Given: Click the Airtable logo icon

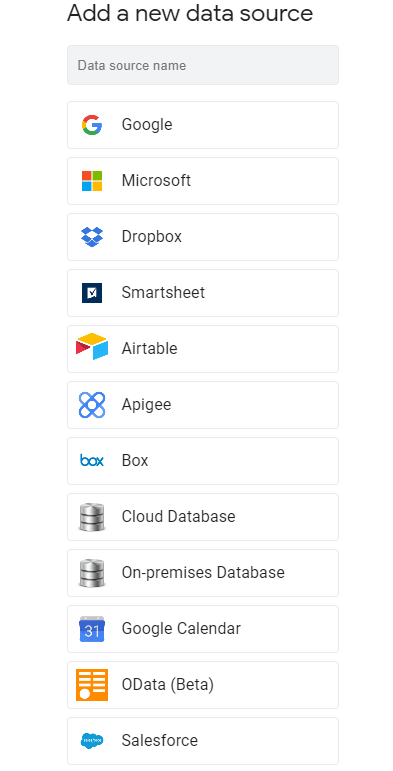Looking at the screenshot, I should coord(92,347).
